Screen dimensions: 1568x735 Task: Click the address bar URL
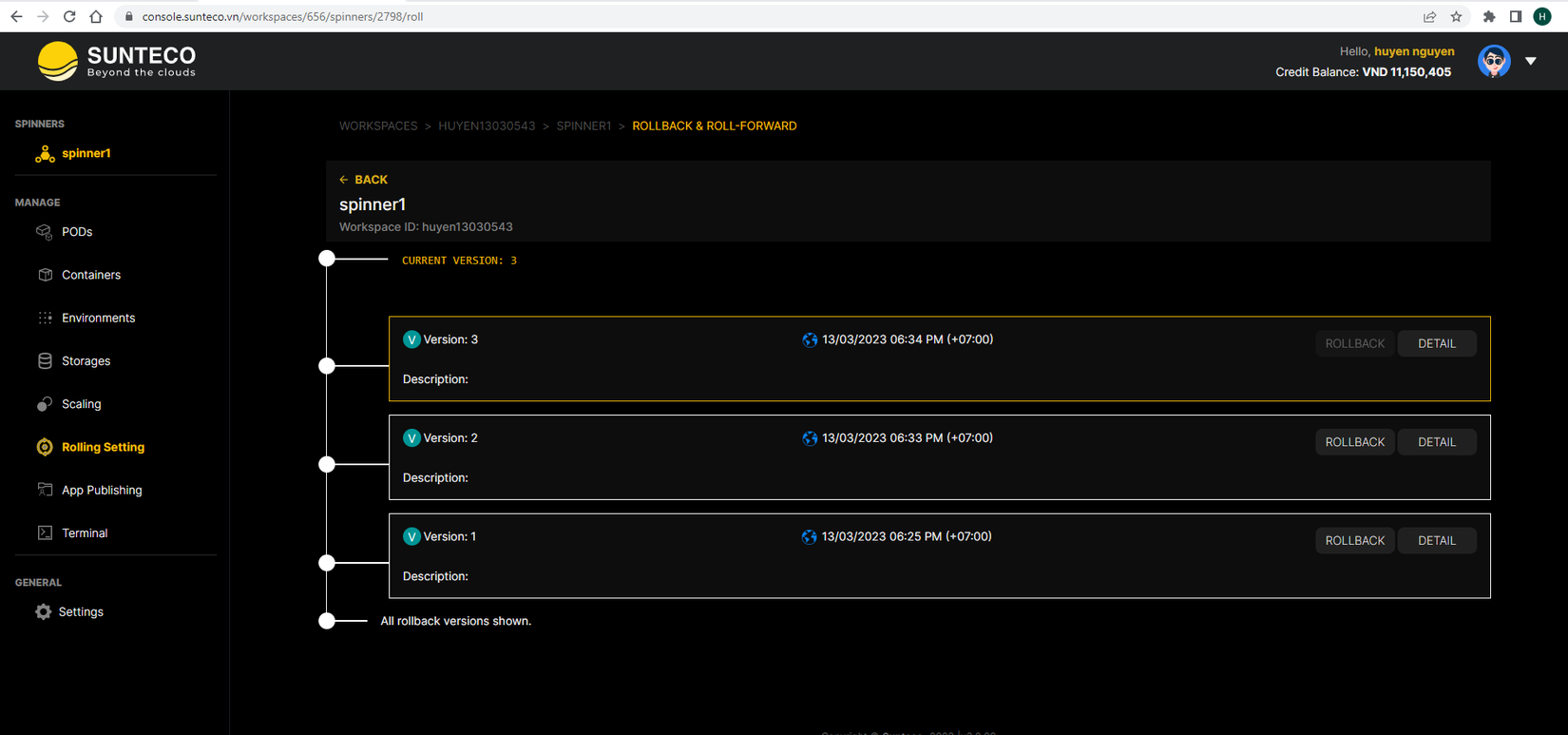click(282, 17)
